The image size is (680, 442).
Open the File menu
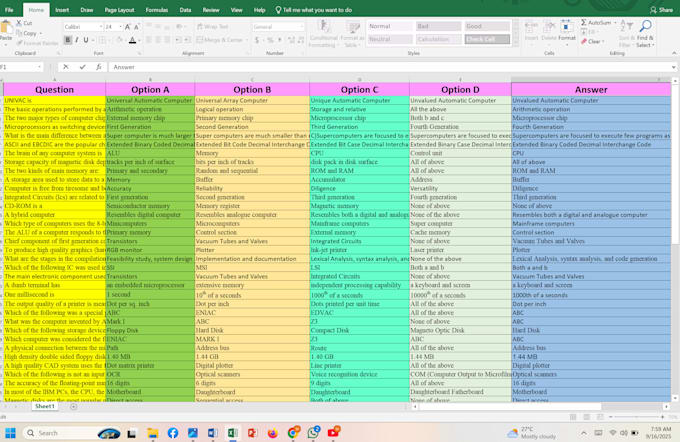tap(9, 10)
